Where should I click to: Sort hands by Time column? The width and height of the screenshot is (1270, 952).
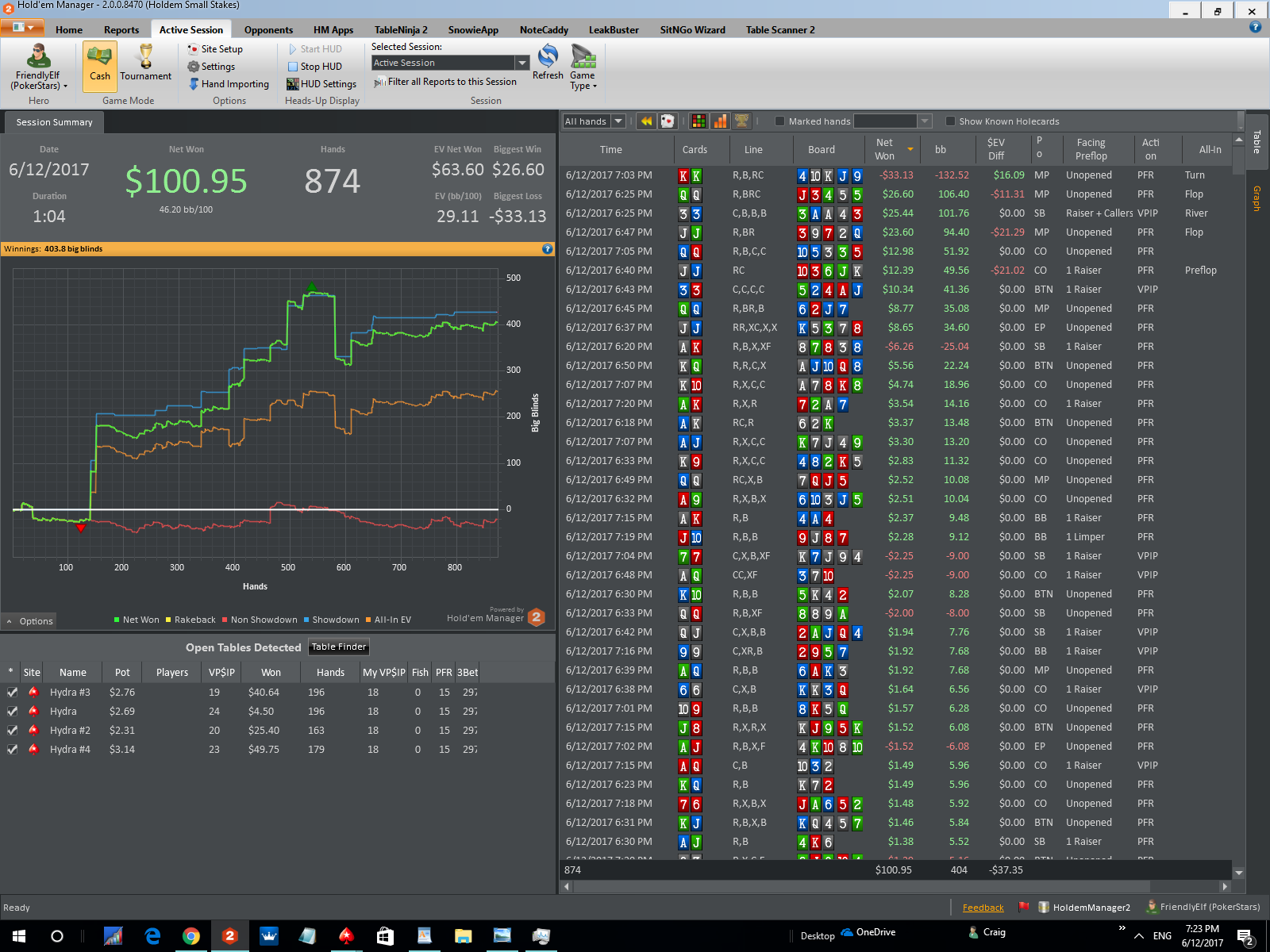[611, 149]
